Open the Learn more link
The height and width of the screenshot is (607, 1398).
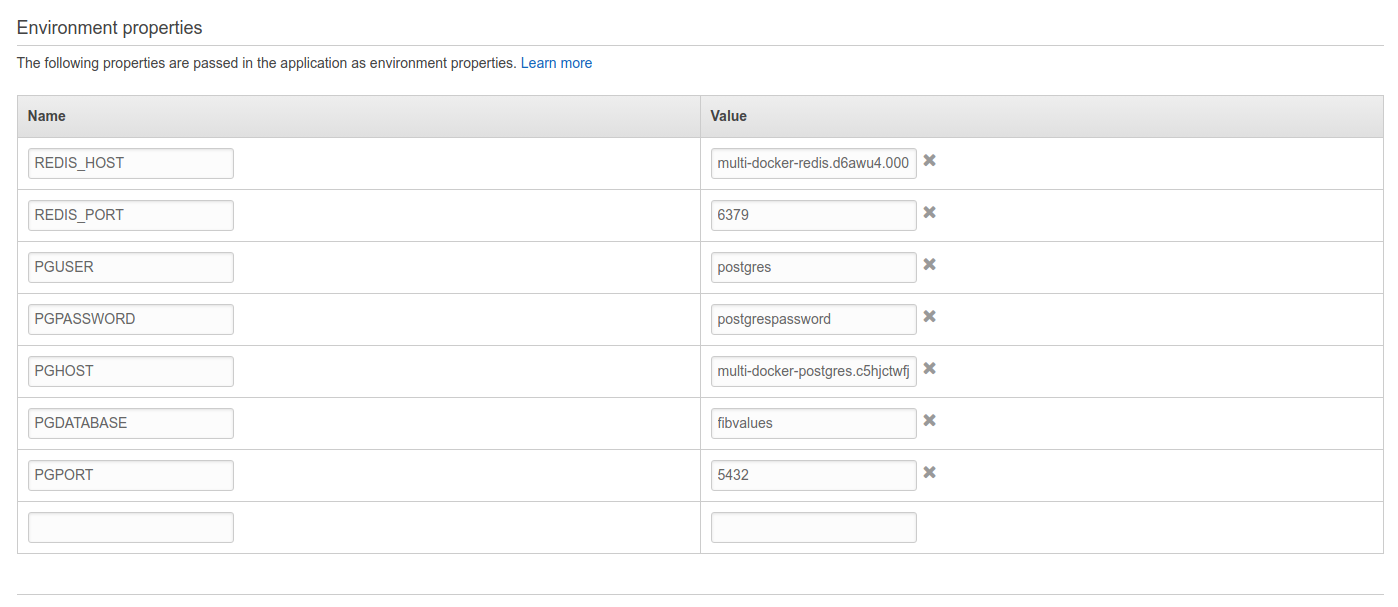click(556, 63)
